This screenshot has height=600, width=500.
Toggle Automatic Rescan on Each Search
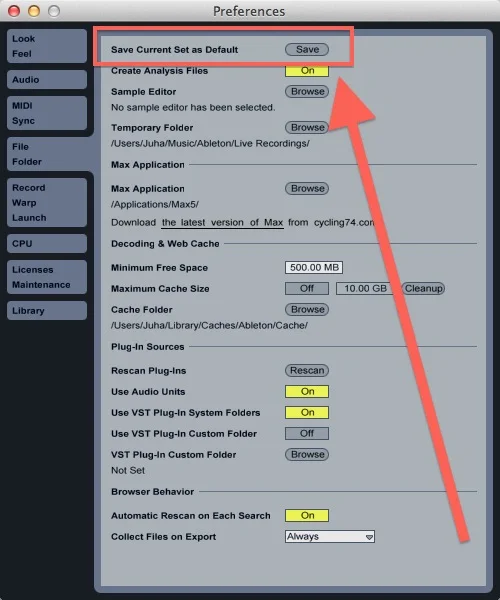point(307,515)
